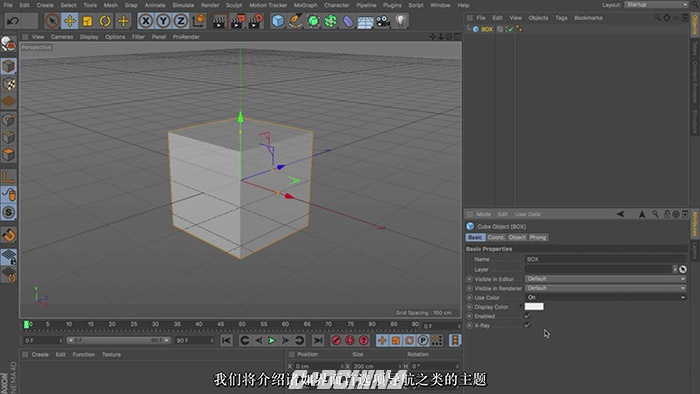The height and width of the screenshot is (394, 700).
Task: Click the Make Editable icon
Action: click(8, 44)
